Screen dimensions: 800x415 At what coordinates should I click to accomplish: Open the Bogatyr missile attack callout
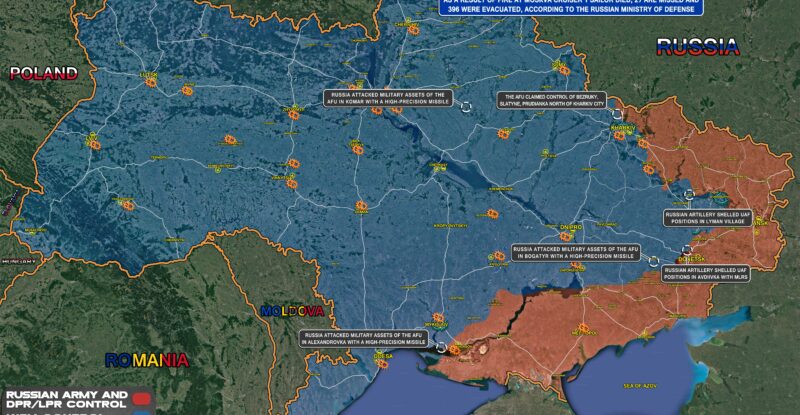(574, 252)
